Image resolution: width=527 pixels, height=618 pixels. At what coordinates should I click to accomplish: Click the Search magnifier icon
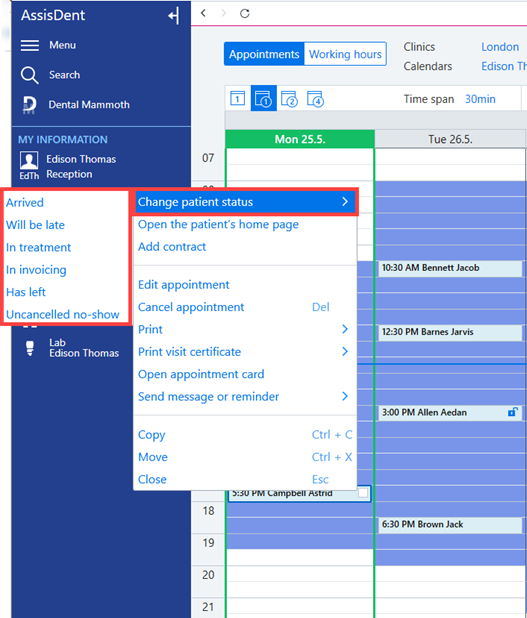pyautogui.click(x=30, y=75)
